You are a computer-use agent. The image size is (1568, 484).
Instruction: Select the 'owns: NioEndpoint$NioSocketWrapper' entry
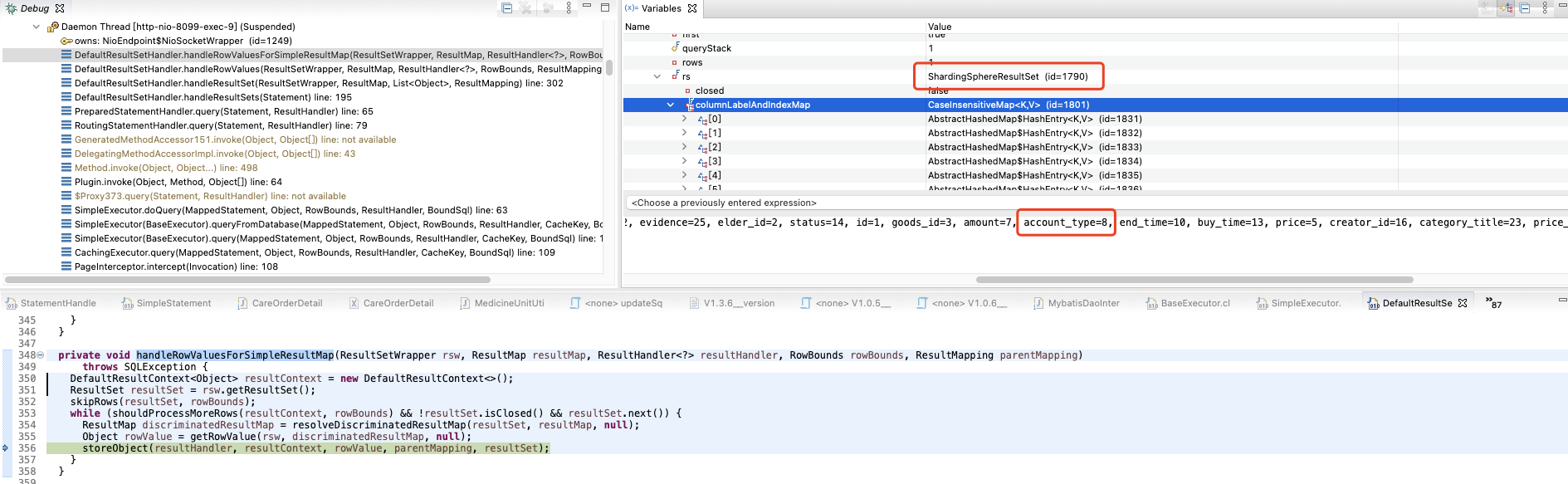click(x=177, y=41)
